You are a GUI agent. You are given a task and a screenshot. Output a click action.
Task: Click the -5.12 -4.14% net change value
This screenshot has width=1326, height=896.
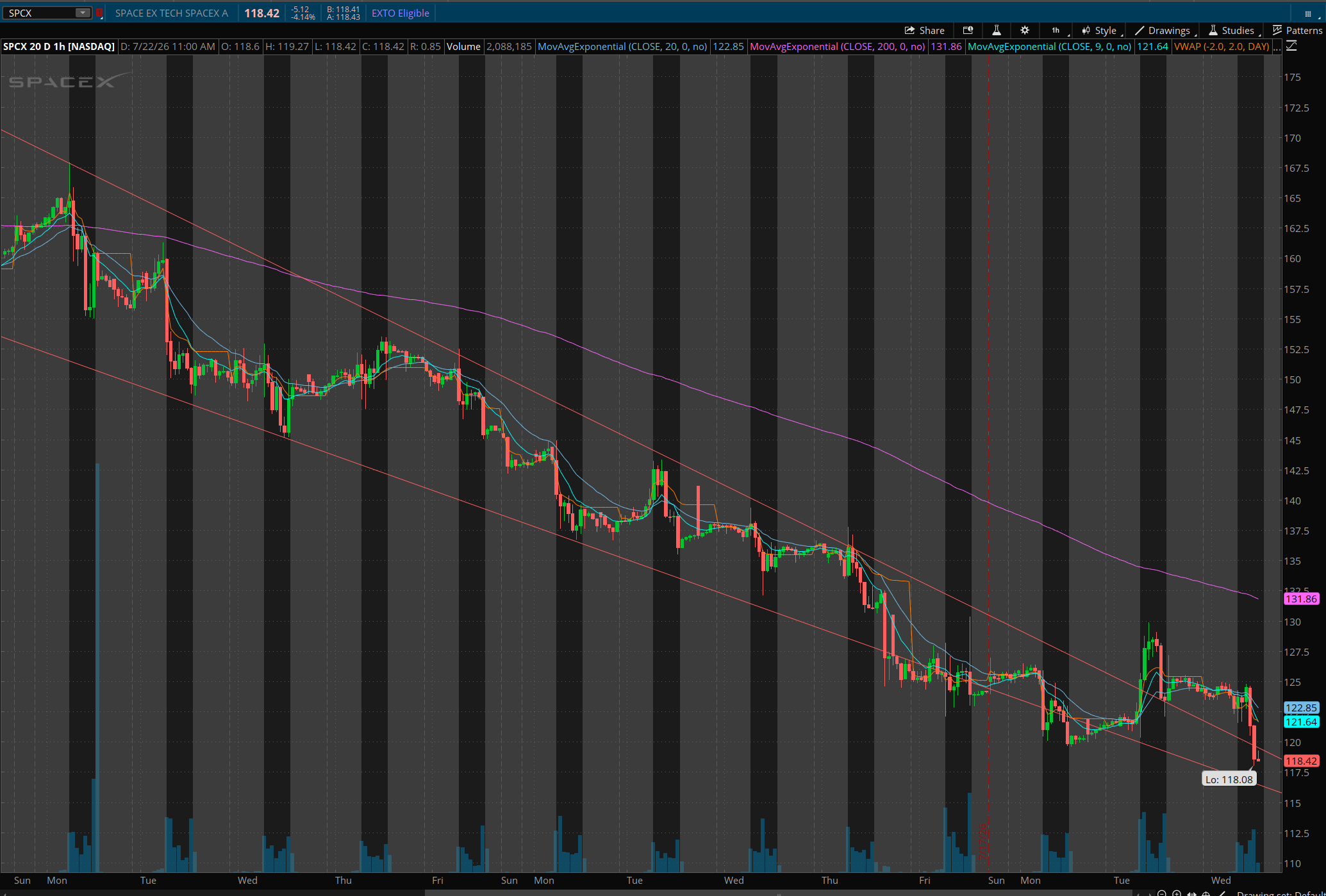(x=302, y=13)
